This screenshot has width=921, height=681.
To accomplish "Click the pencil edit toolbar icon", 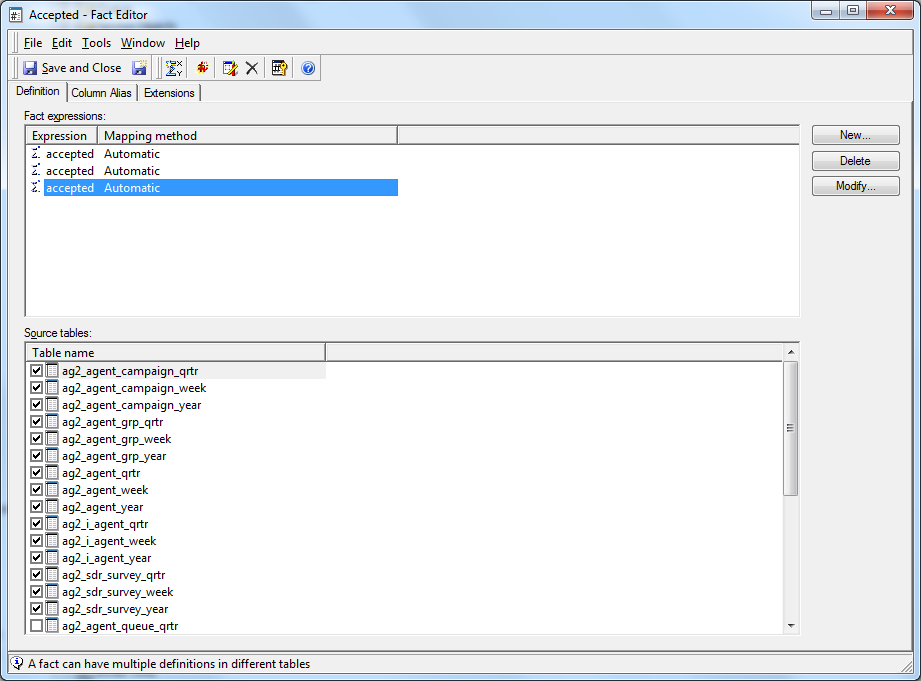I will point(230,68).
